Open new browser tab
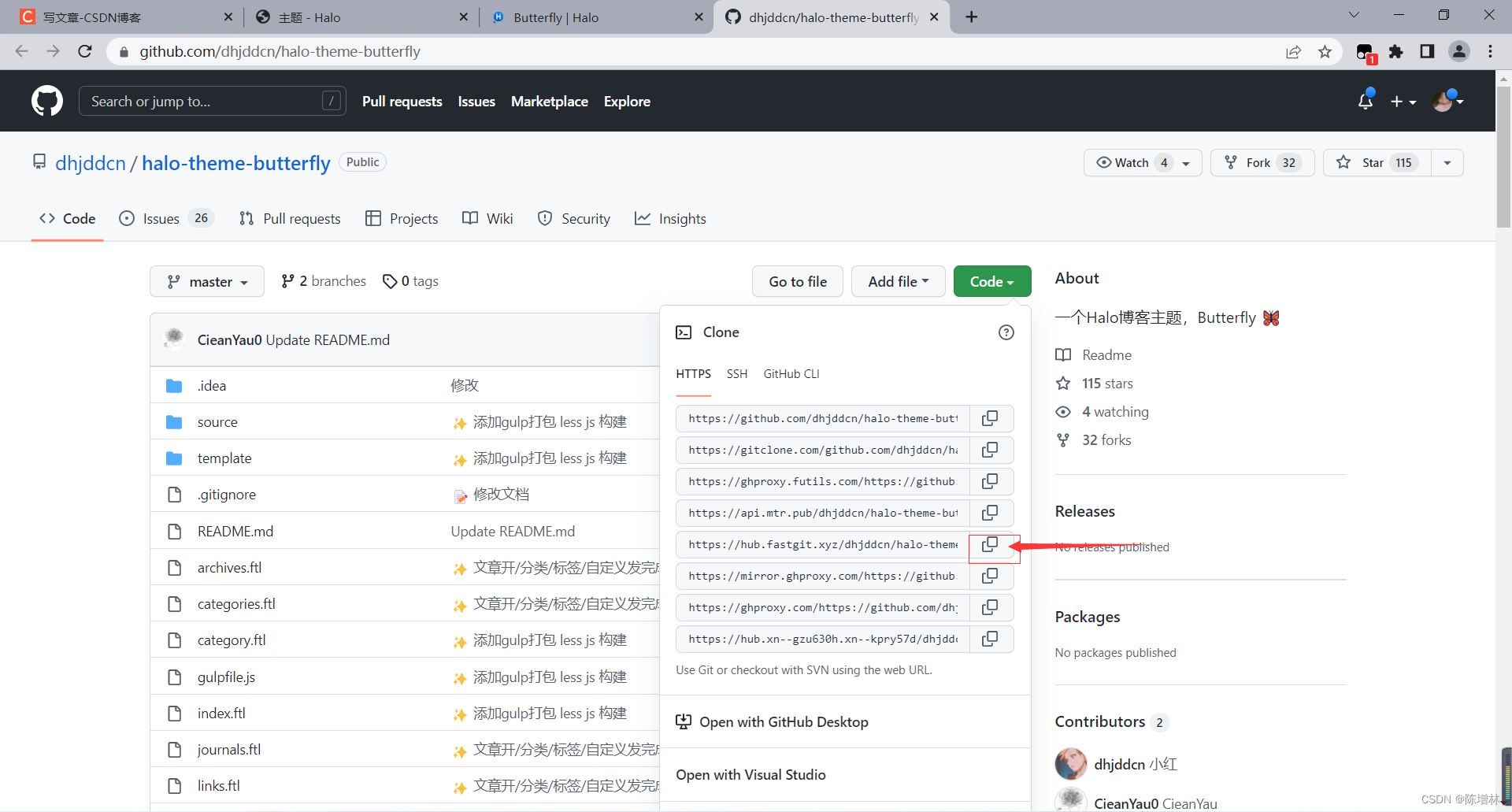This screenshot has width=1512, height=812. [x=972, y=17]
